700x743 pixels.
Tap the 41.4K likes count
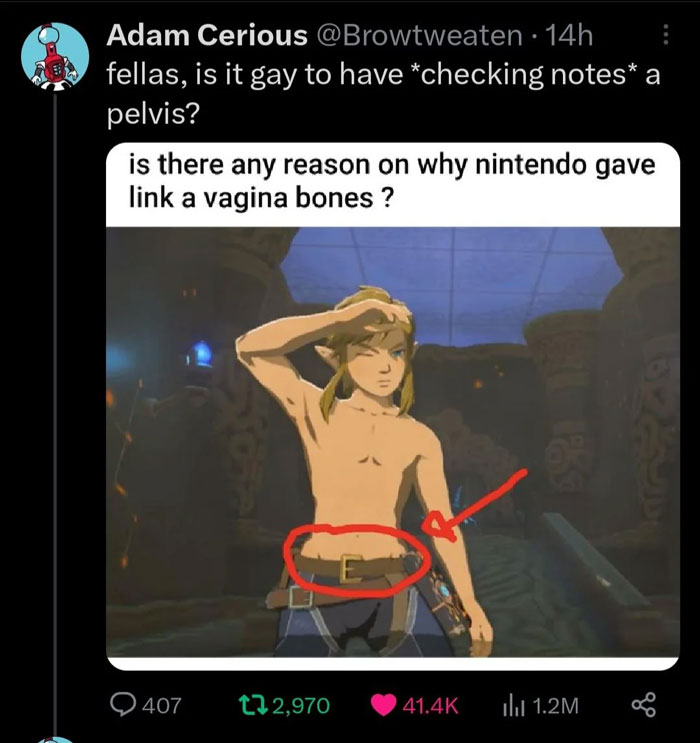[x=430, y=706]
